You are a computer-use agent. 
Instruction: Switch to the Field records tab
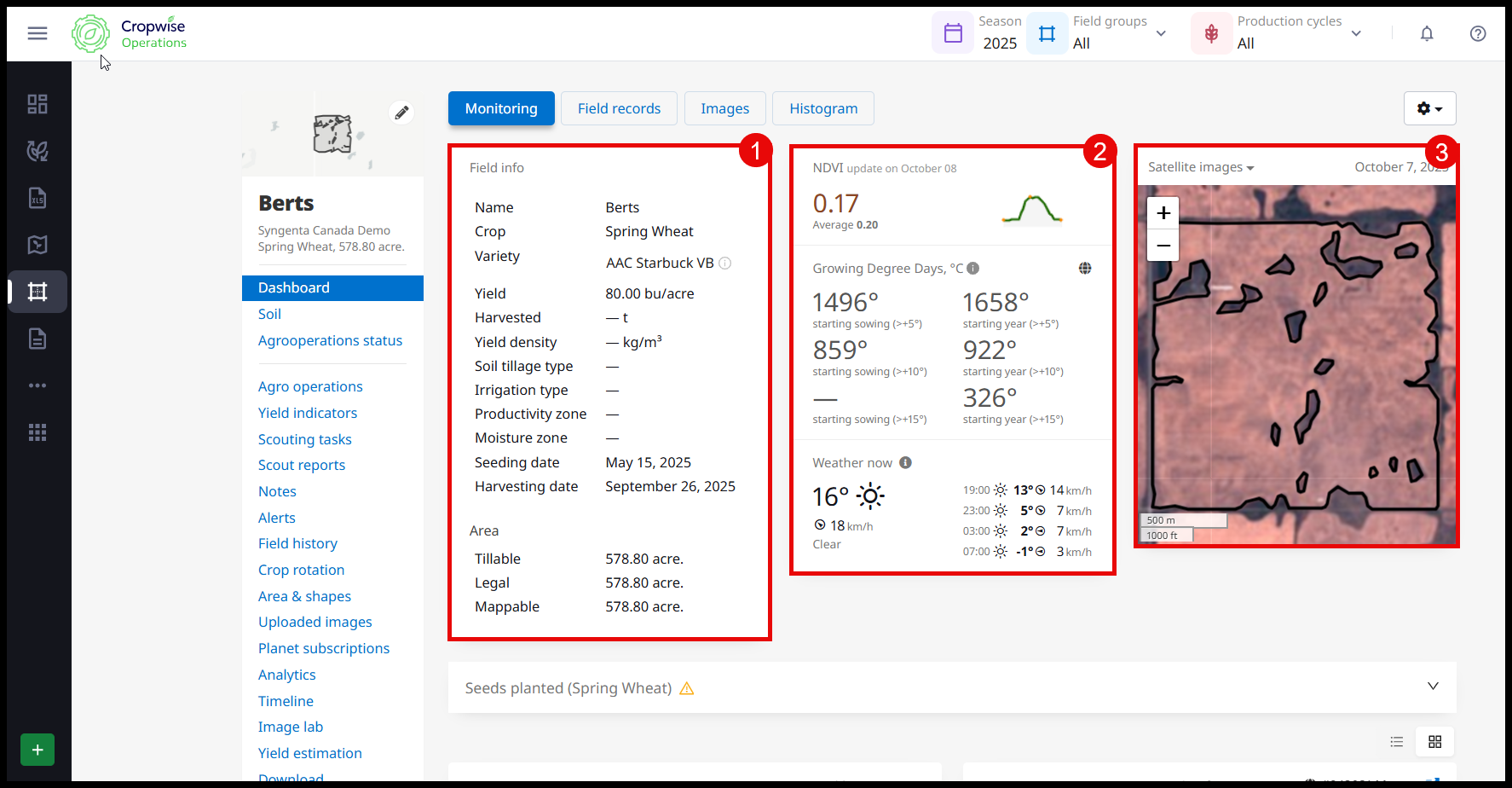pyautogui.click(x=619, y=108)
